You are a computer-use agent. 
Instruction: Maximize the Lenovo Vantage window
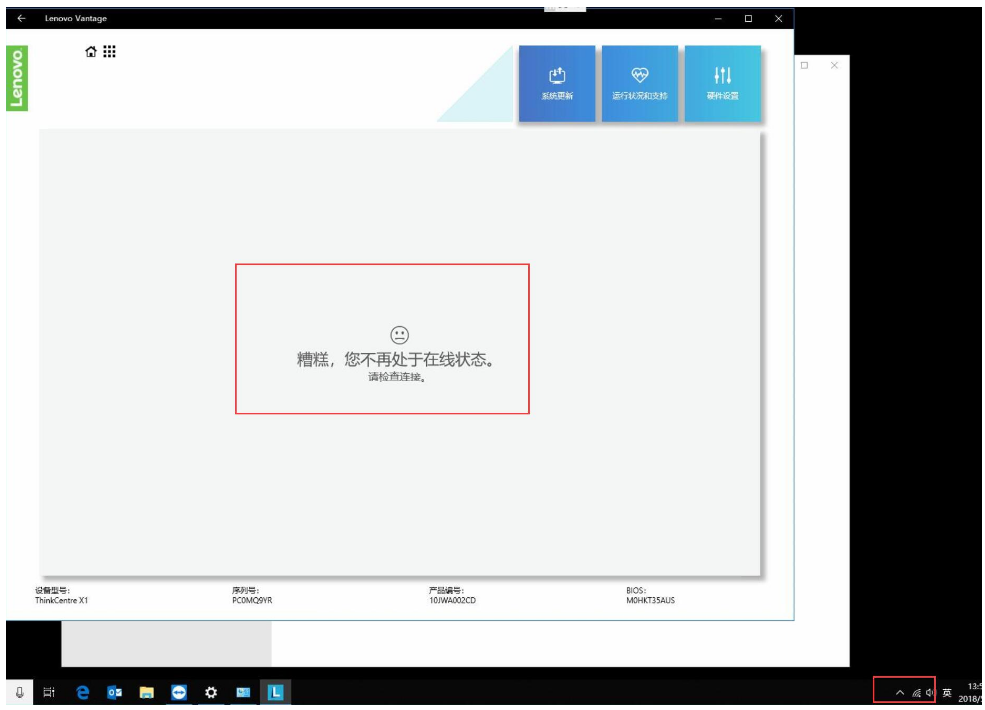(748, 19)
